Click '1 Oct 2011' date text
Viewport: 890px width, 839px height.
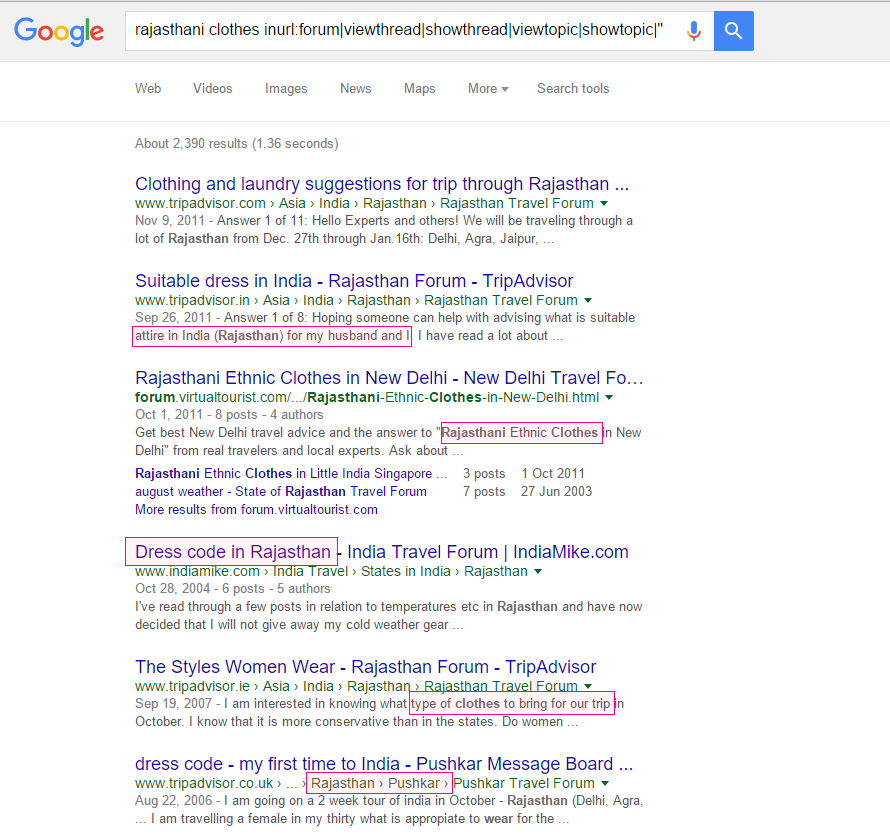tap(553, 473)
